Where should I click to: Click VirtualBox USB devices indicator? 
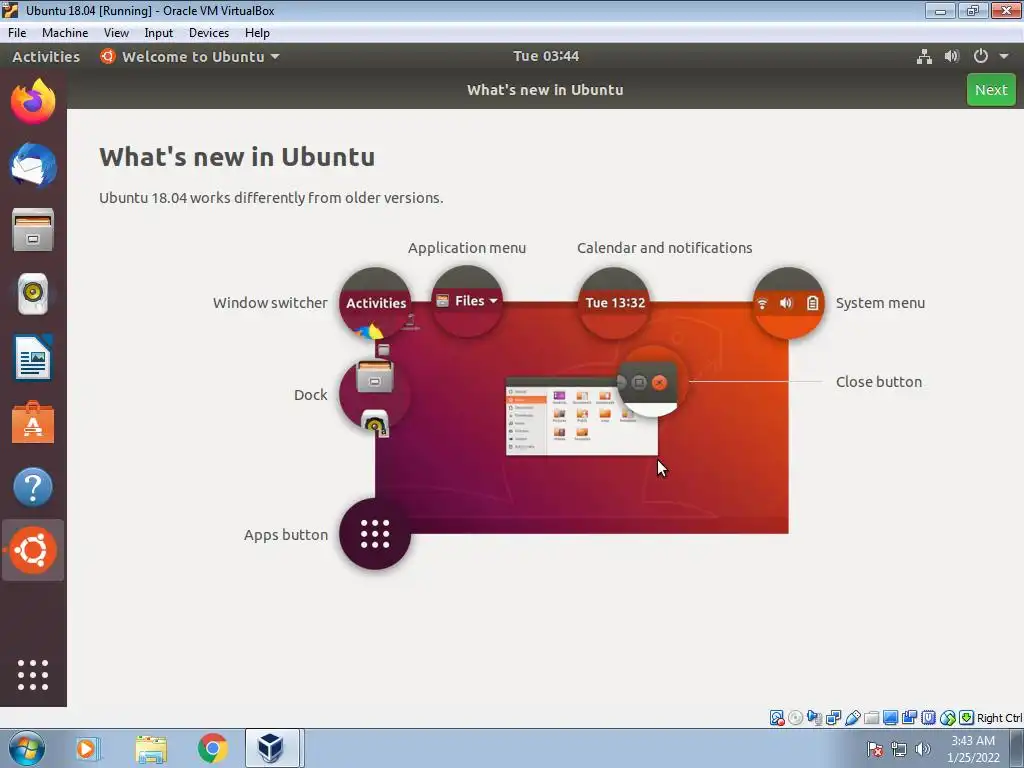(852, 718)
